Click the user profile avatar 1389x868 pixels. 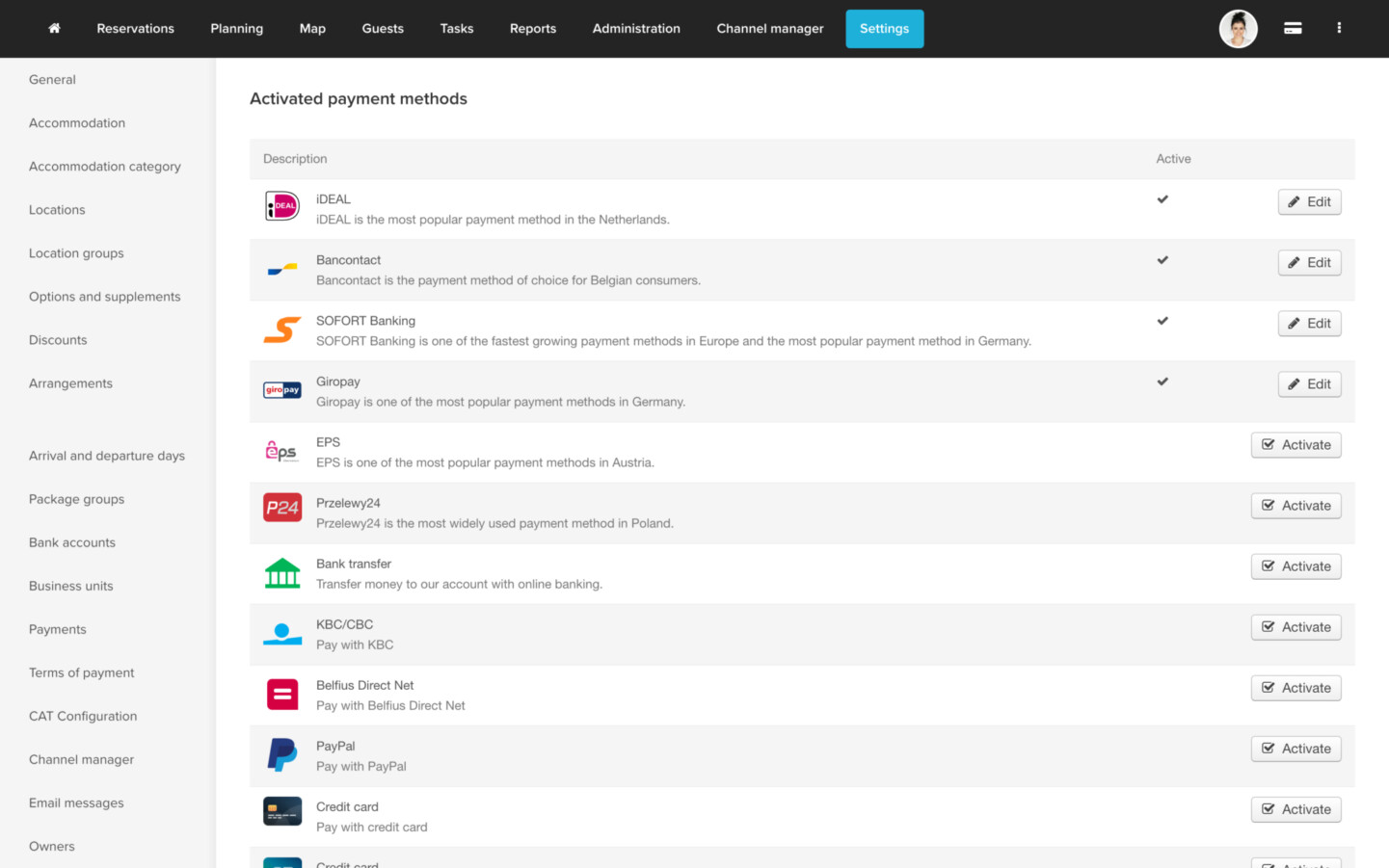[1238, 29]
